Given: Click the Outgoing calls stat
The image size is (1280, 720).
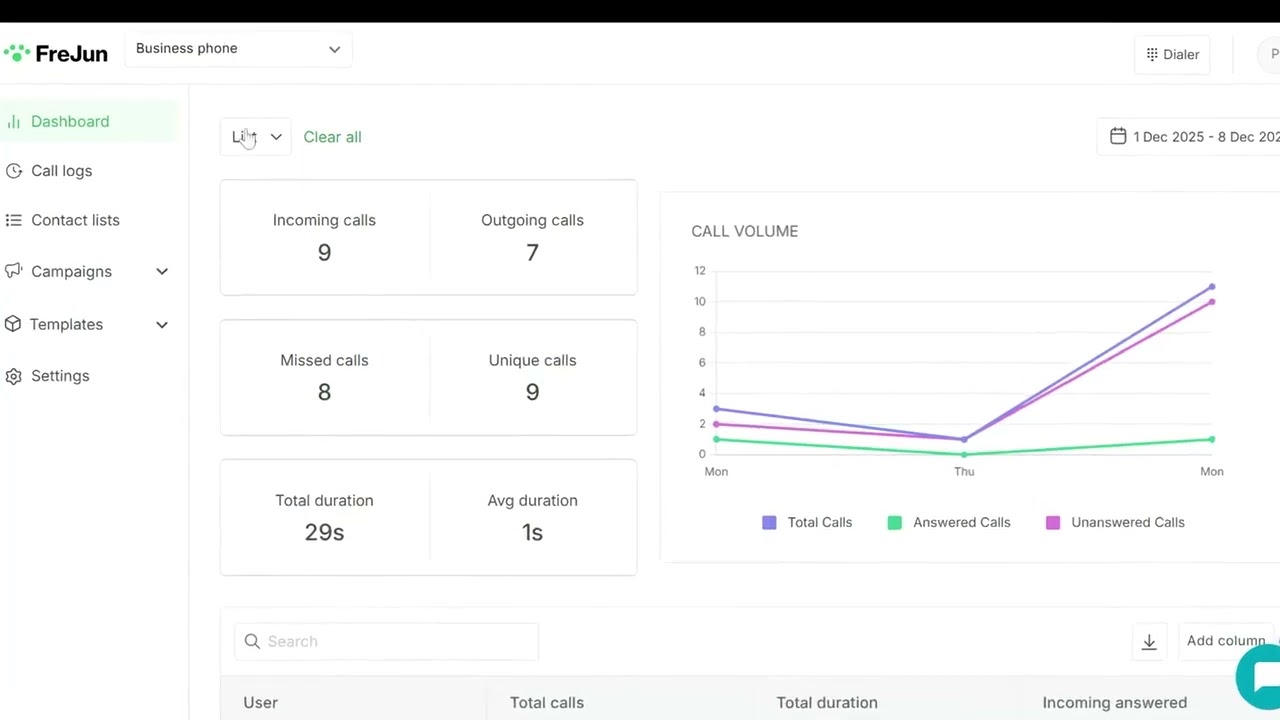Looking at the screenshot, I should pos(532,238).
